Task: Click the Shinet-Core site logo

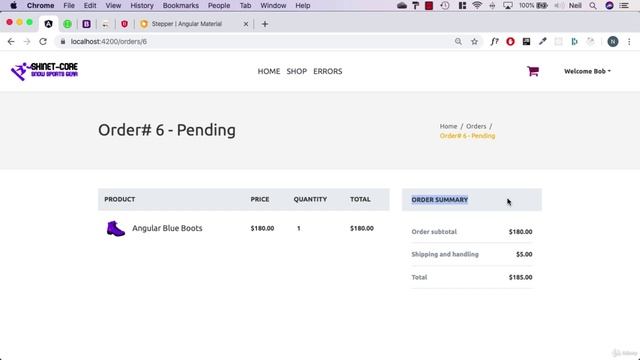Action: tap(44, 71)
